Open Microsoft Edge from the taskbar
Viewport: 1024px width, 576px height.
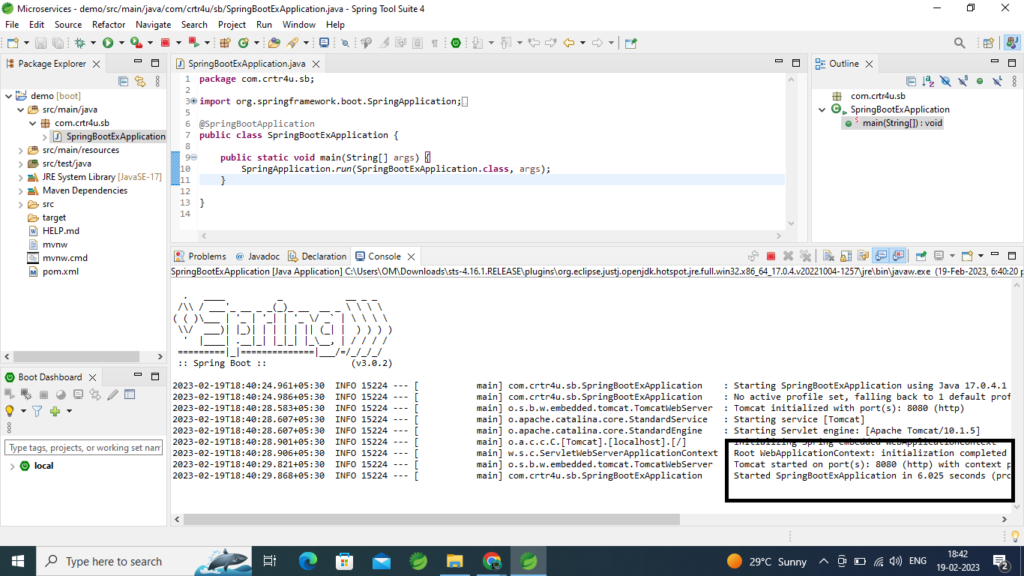pyautogui.click(x=308, y=561)
